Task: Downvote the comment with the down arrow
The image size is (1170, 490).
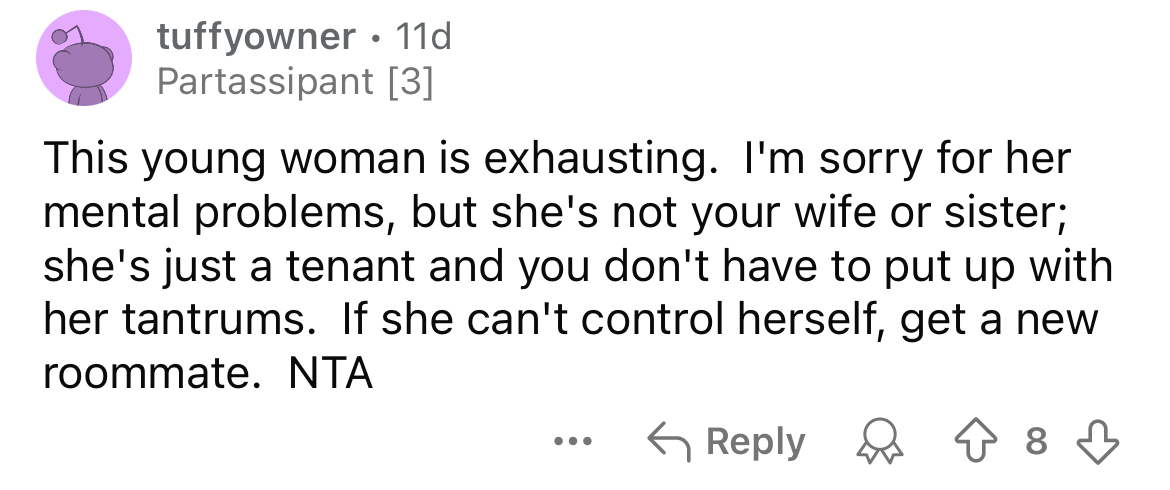Action: (x=1101, y=442)
